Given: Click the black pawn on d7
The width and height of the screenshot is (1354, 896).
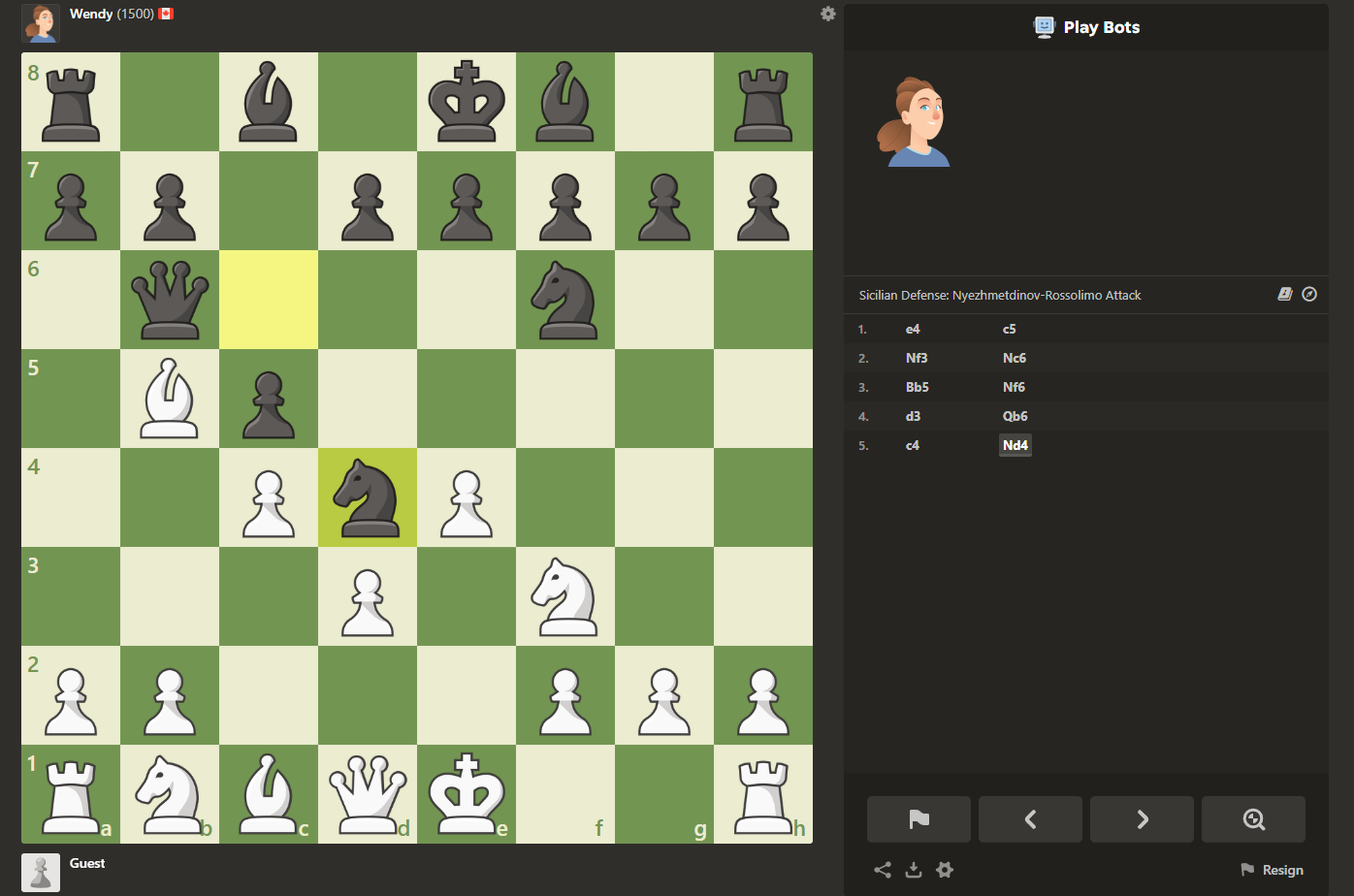Looking at the screenshot, I should pos(368,201).
